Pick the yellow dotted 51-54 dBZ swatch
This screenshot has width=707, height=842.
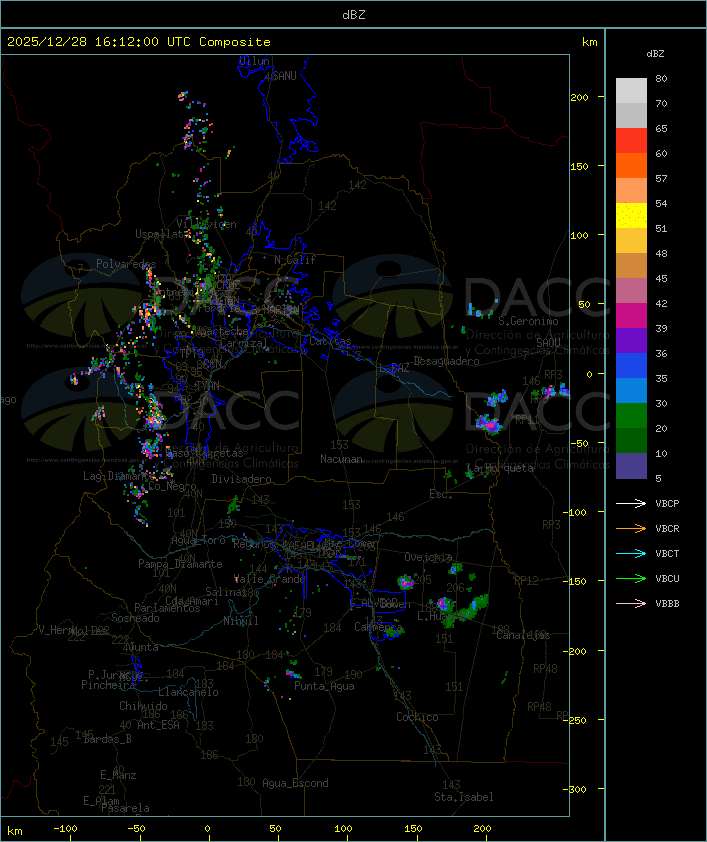(631, 216)
